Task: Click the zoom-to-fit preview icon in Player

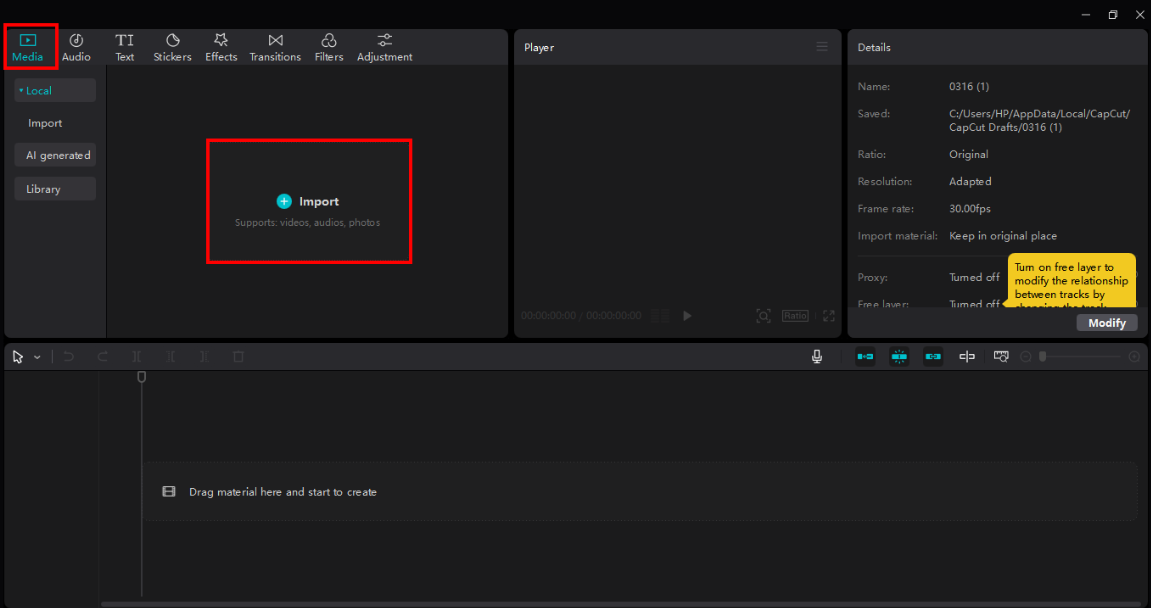Action: [x=763, y=316]
